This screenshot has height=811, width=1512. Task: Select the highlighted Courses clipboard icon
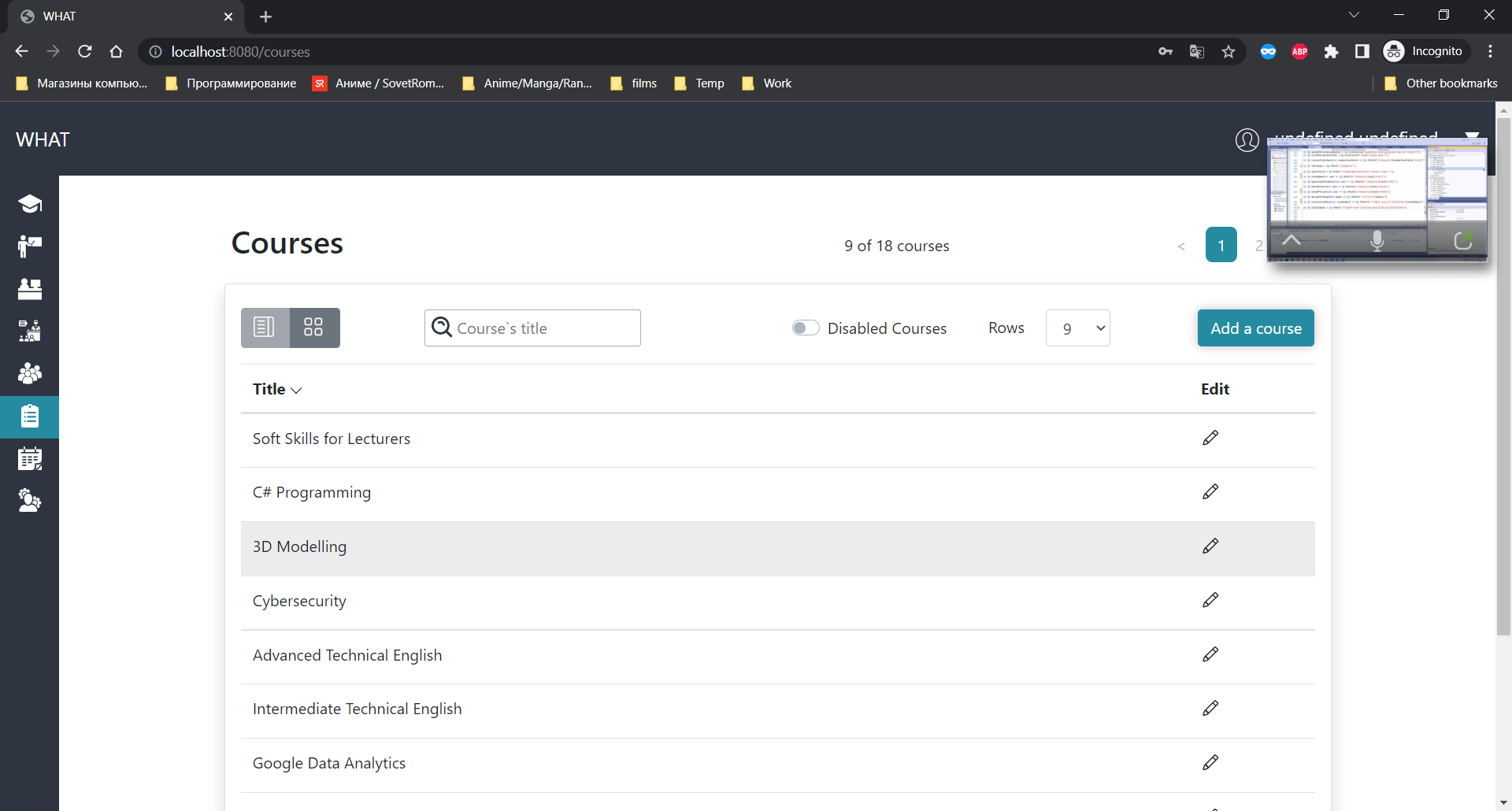tap(29, 417)
